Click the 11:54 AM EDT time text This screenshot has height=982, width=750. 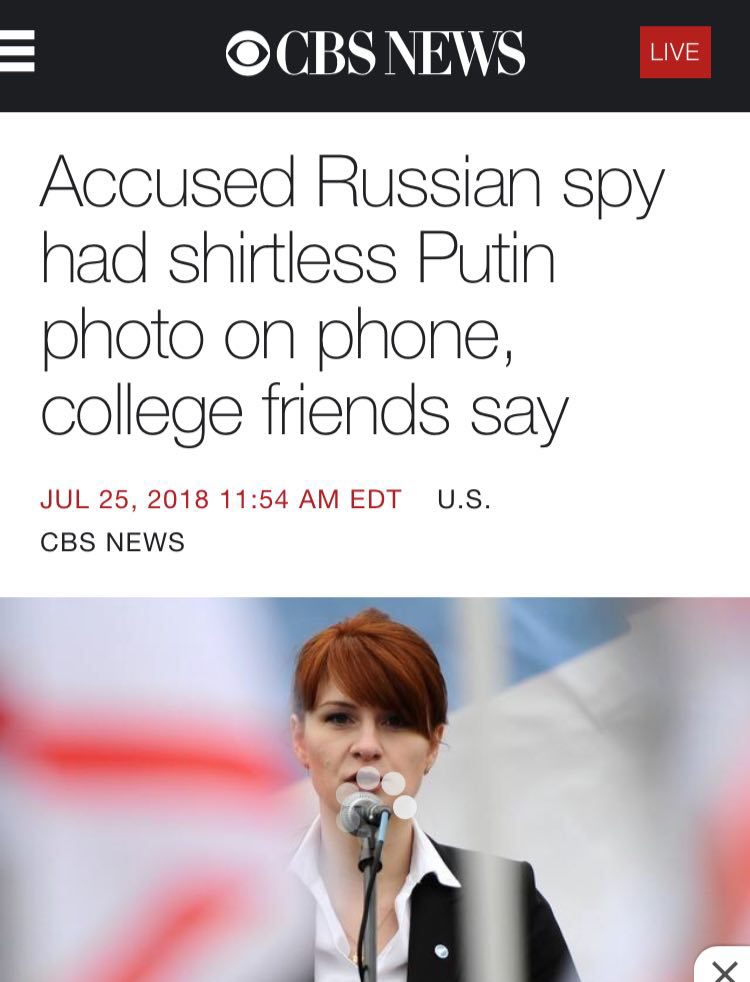tap(311, 499)
